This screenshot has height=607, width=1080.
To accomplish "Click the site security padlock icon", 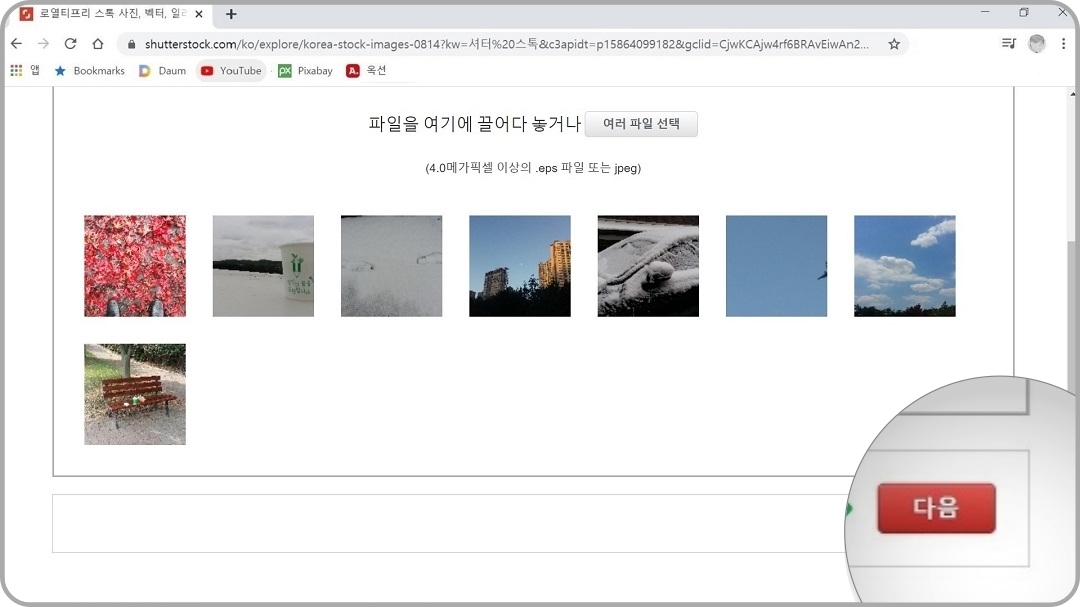I will pos(130,44).
